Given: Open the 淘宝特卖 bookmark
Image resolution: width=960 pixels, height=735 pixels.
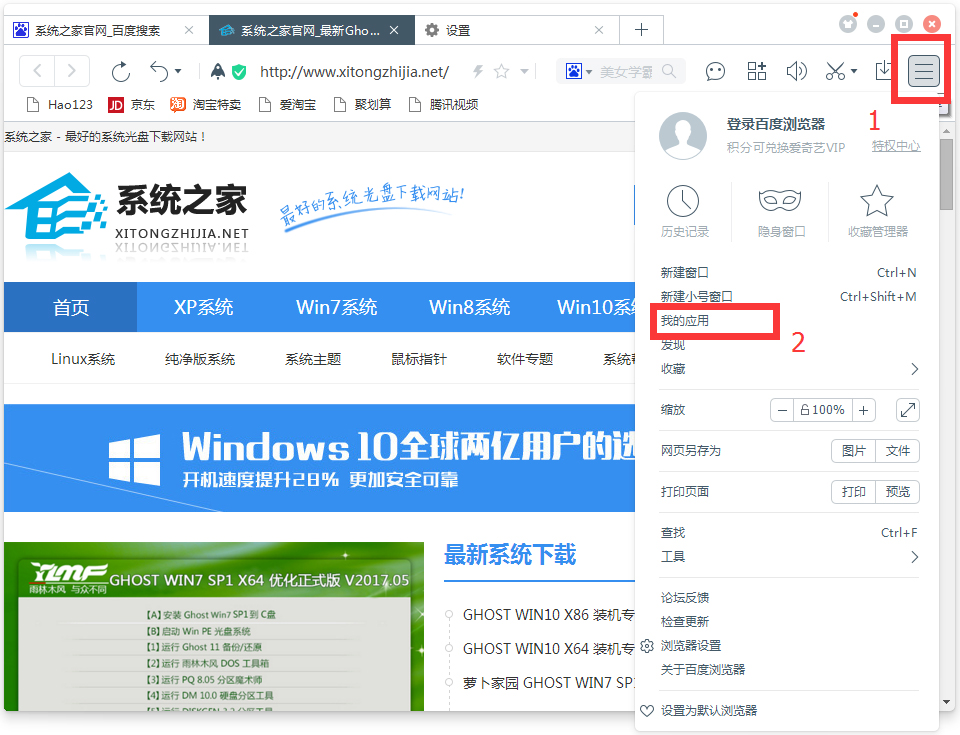Looking at the screenshot, I should [206, 105].
